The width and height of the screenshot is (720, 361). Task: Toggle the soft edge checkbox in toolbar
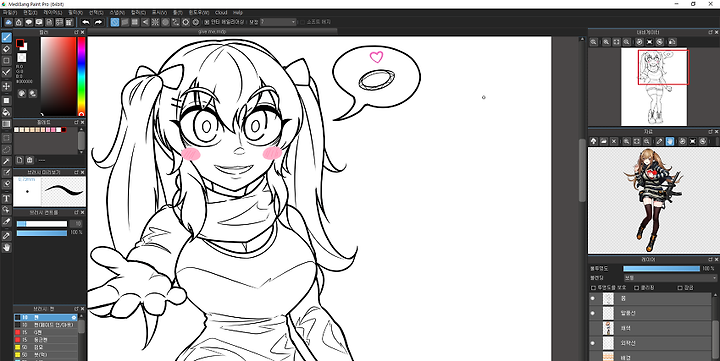[302, 22]
